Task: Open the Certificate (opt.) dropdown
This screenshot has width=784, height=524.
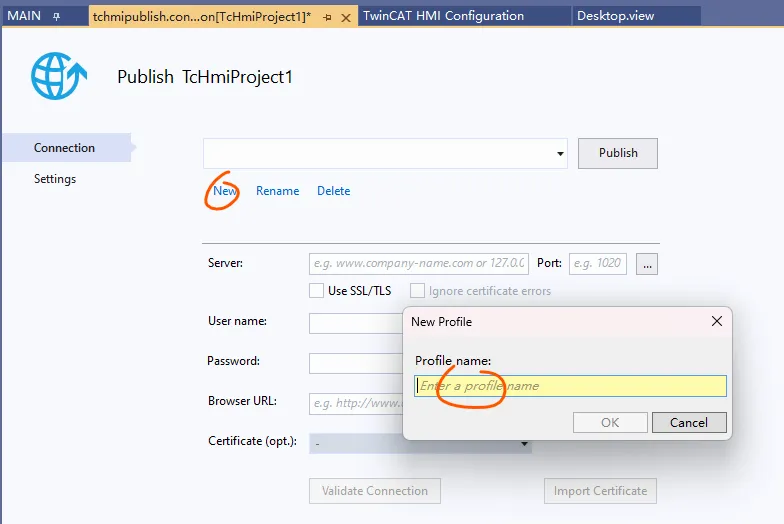Action: [420, 444]
